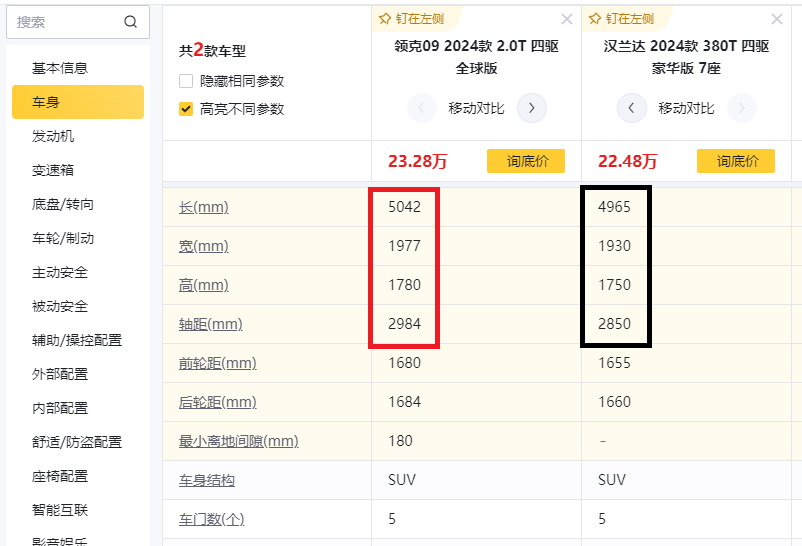
Task: Click 车门数(个) parameter link
Action: click(x=211, y=519)
